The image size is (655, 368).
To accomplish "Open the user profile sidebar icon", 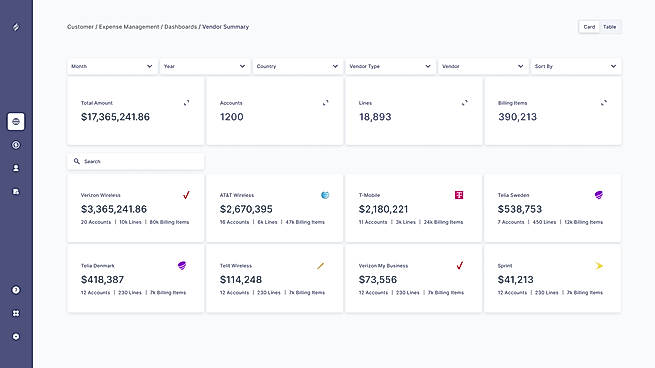I will (16, 168).
